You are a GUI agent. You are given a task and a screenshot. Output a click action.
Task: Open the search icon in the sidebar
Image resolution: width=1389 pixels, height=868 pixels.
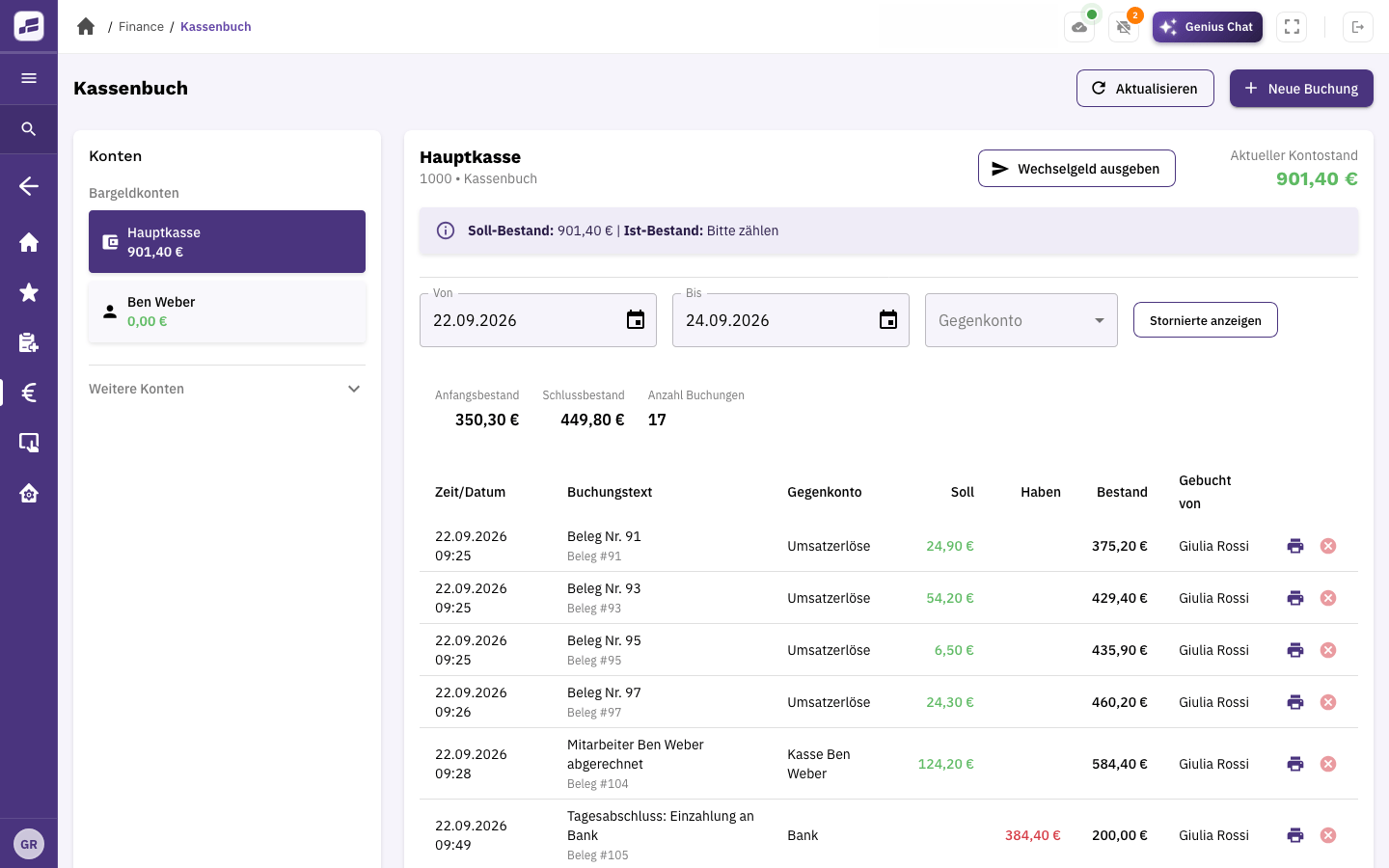[29, 128]
